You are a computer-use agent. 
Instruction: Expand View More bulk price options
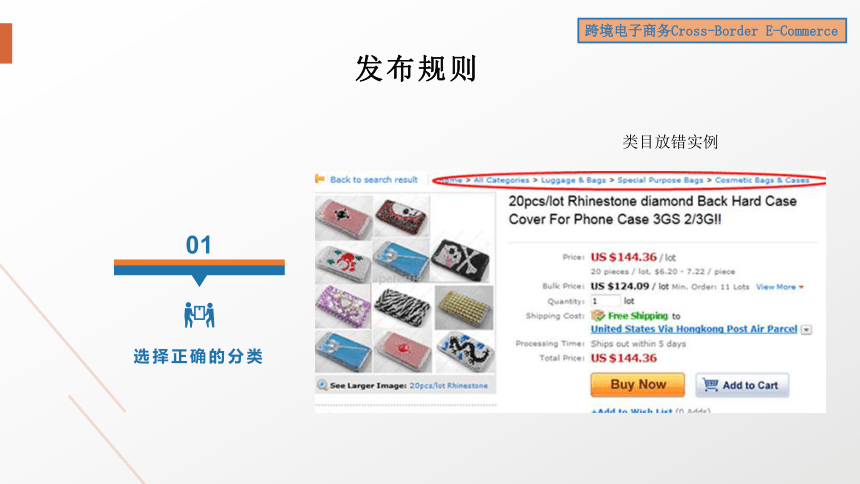tap(779, 286)
